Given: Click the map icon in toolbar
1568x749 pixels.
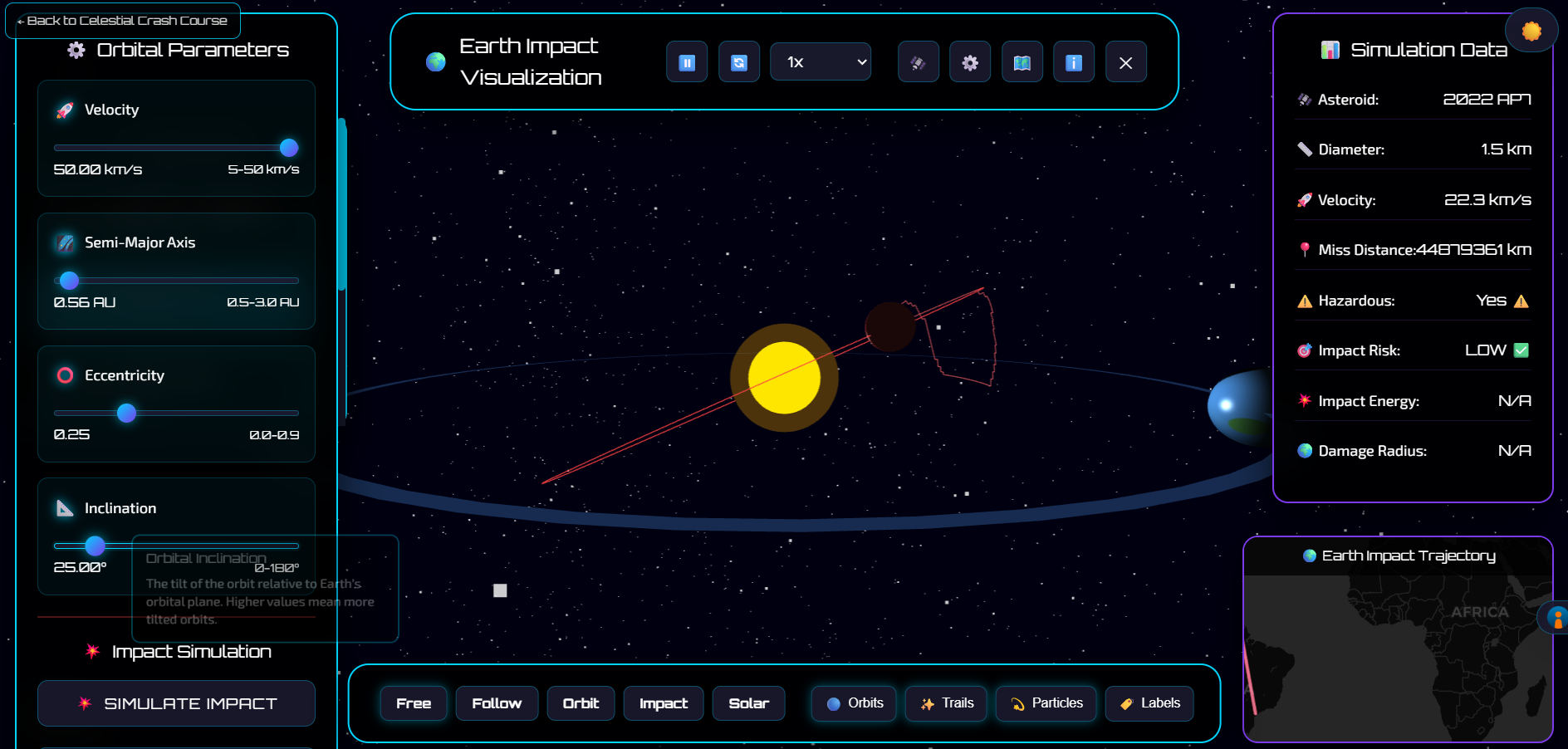Looking at the screenshot, I should click(1022, 62).
